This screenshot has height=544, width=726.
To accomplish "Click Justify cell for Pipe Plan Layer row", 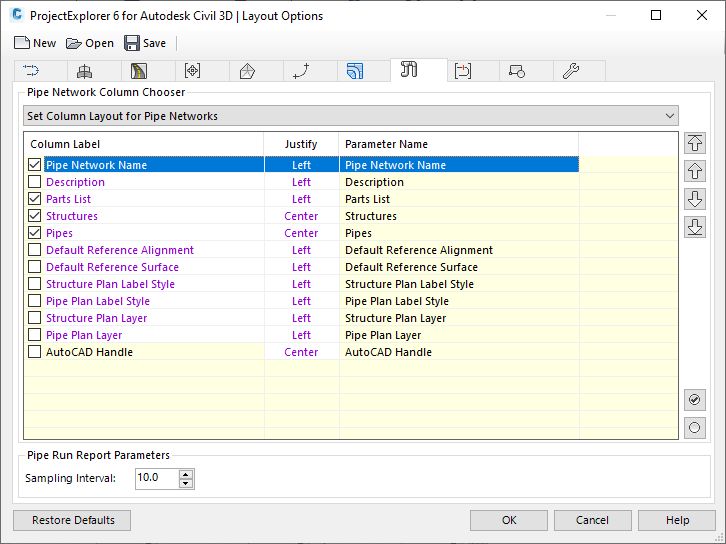I will pyautogui.click(x=301, y=335).
